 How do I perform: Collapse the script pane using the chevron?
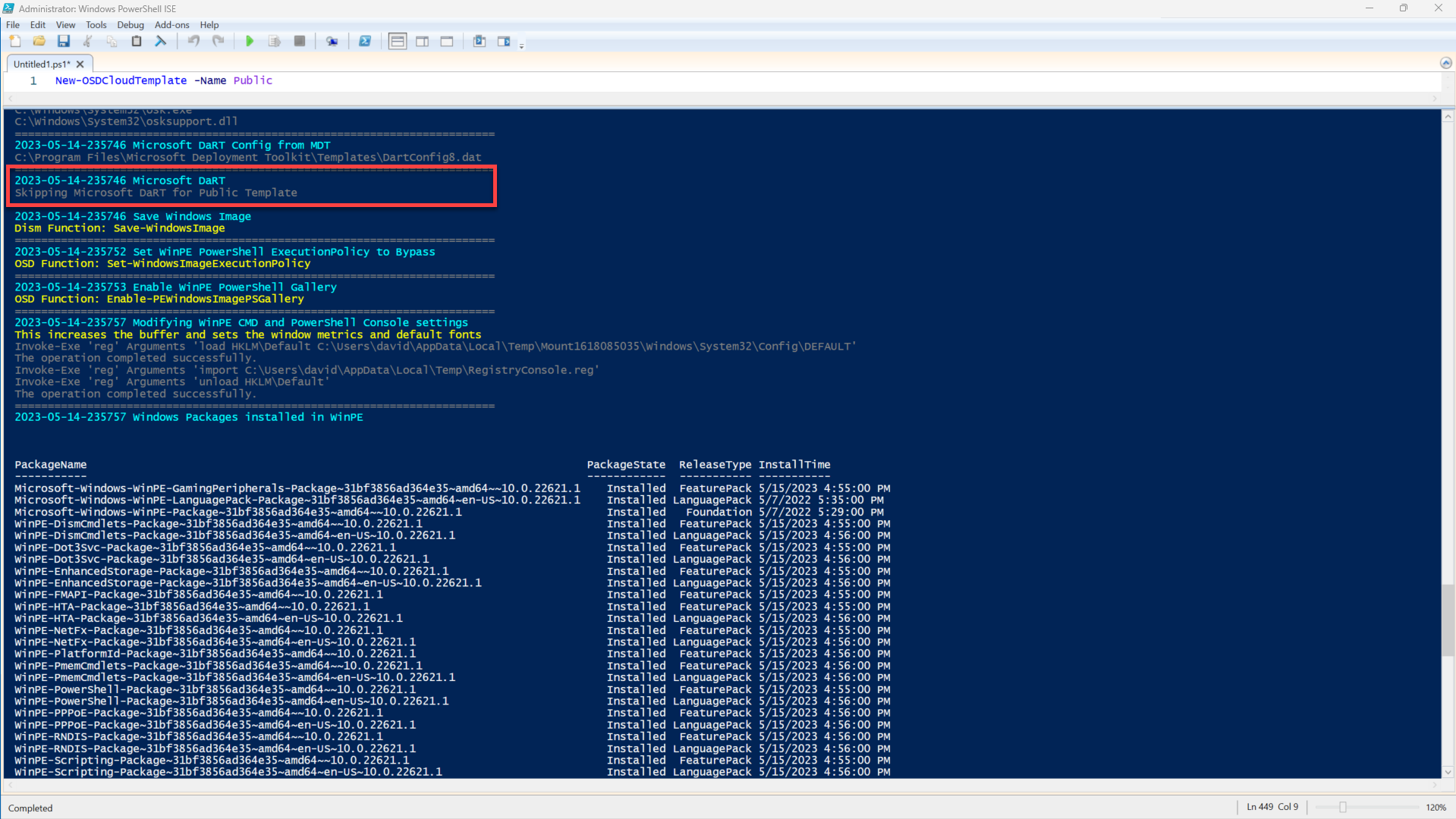point(1445,63)
